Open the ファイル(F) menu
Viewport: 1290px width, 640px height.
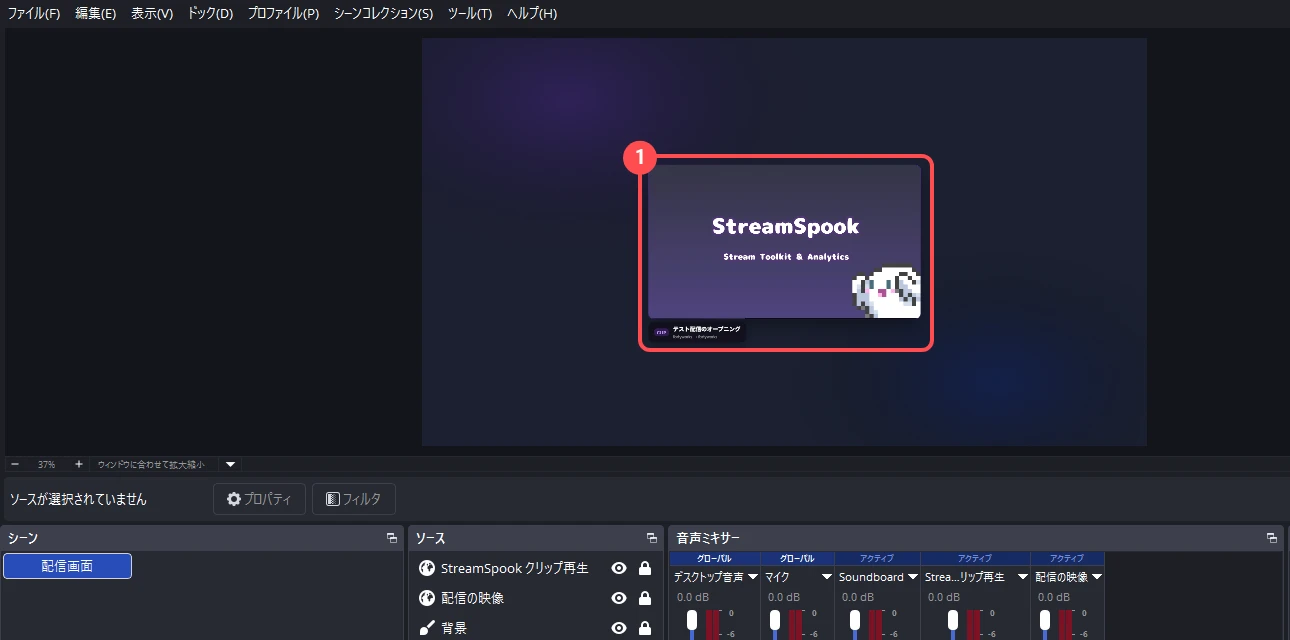(34, 14)
